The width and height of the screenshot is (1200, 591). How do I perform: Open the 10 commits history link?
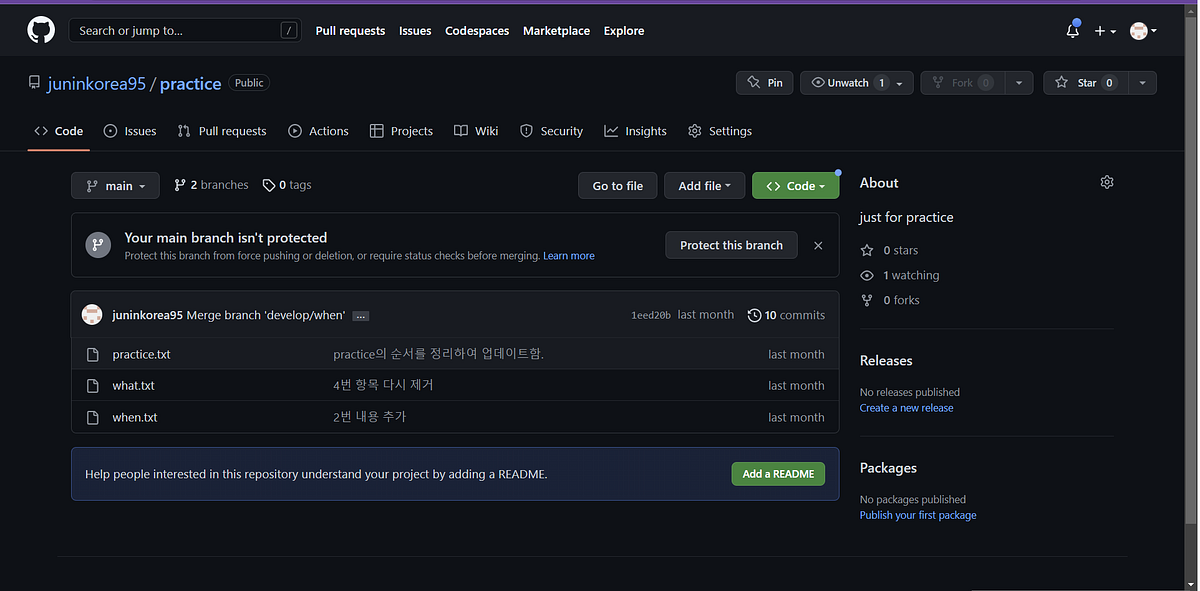[x=786, y=315]
